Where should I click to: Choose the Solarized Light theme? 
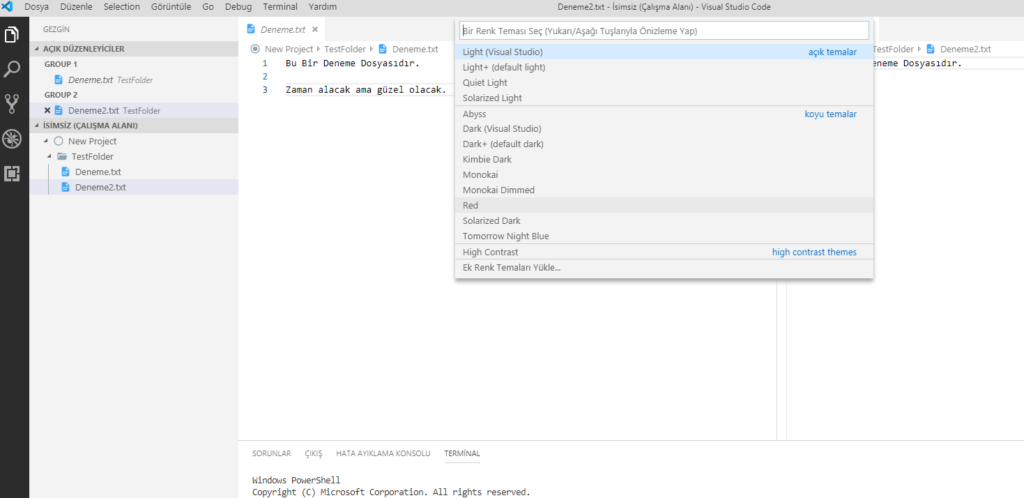point(664,98)
